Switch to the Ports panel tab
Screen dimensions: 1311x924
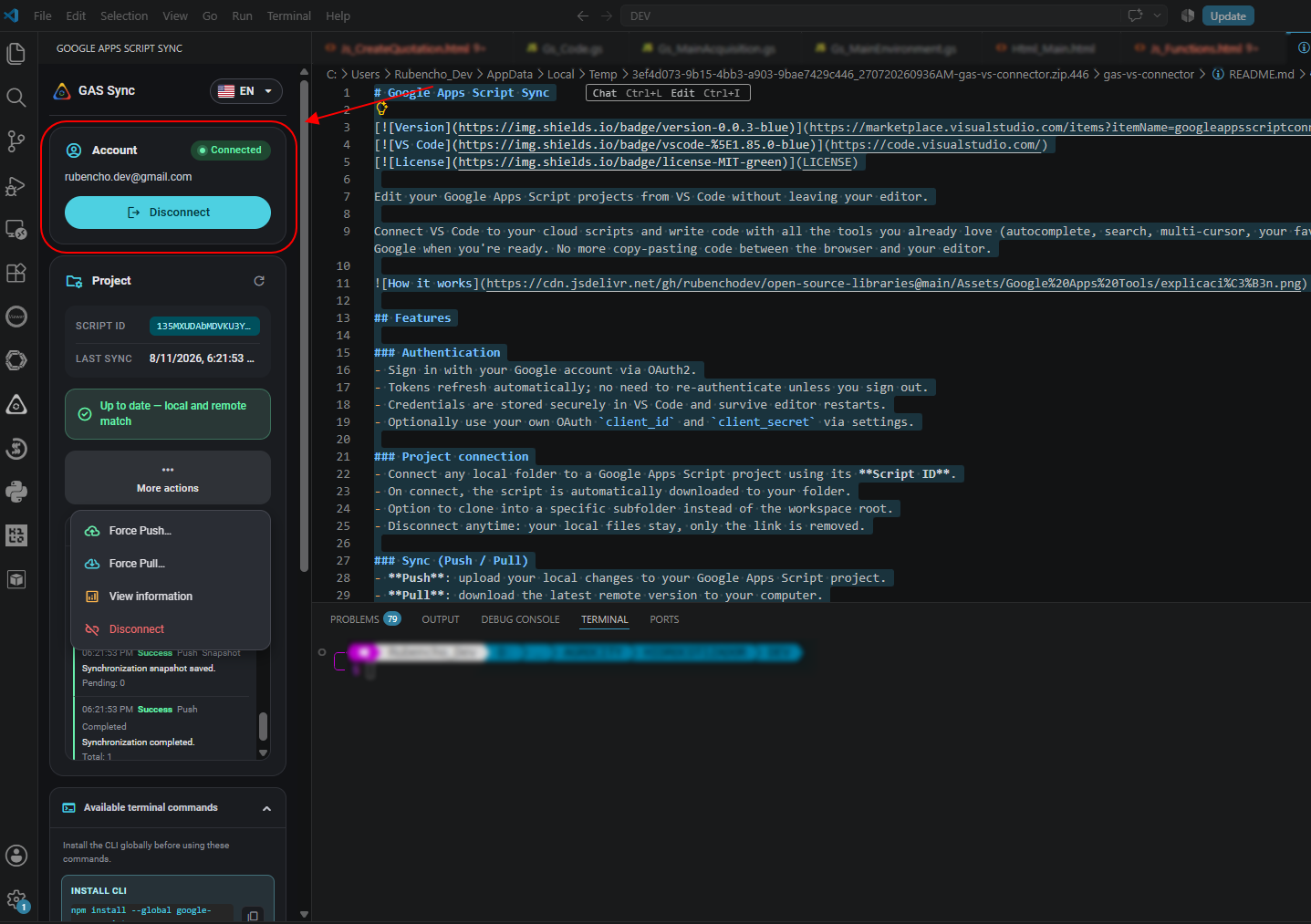pyautogui.click(x=664, y=619)
